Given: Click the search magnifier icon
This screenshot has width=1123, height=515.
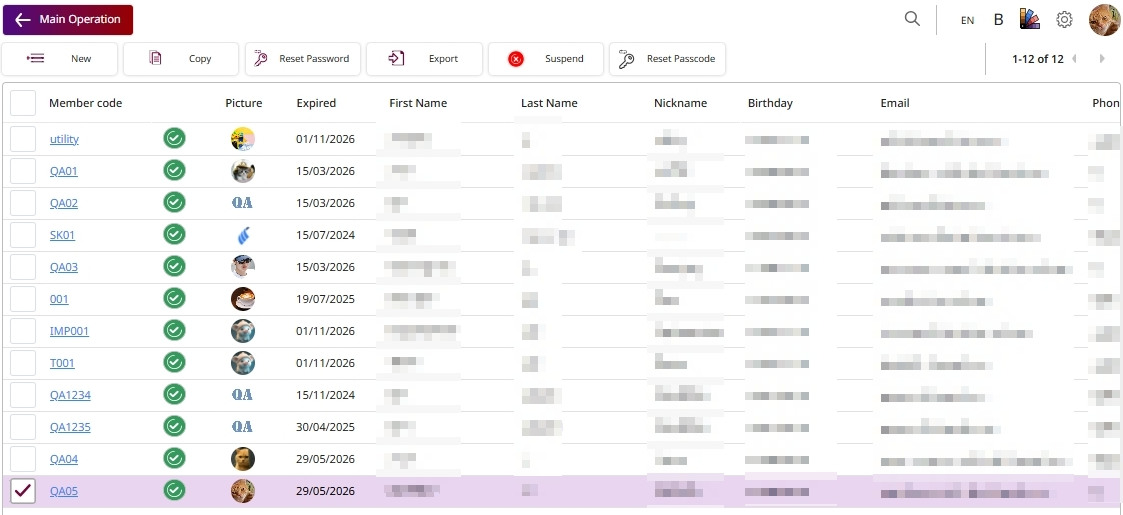Looking at the screenshot, I should pos(912,19).
